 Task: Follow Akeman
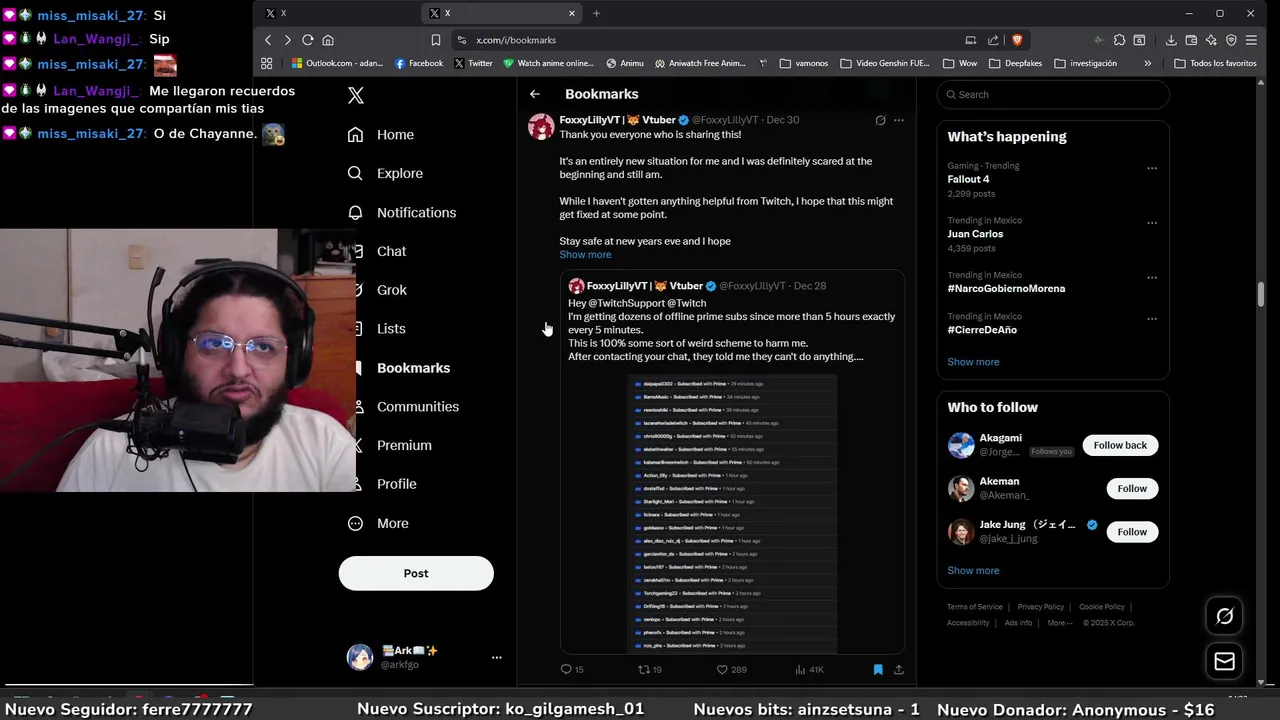click(1132, 488)
